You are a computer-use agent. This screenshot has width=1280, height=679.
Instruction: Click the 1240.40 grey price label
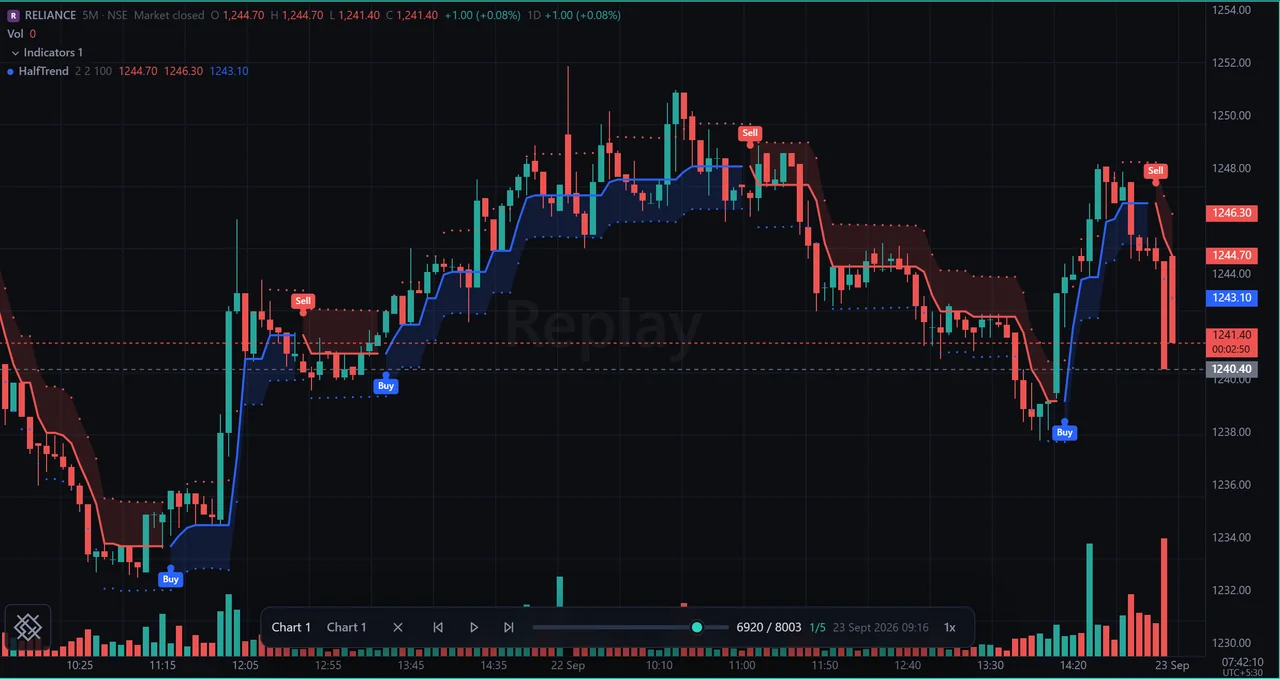coord(1231,369)
